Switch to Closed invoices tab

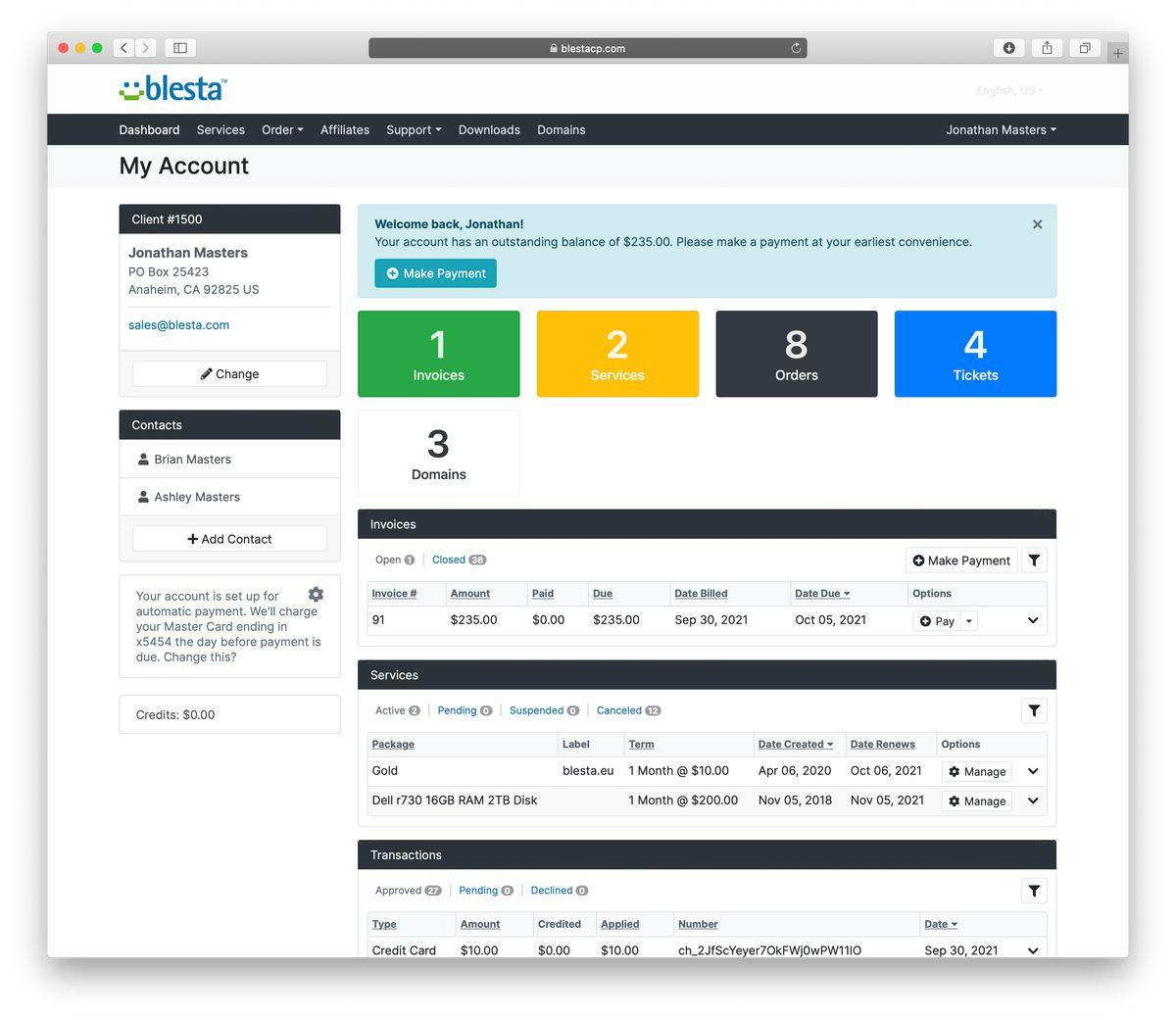pyautogui.click(x=449, y=560)
